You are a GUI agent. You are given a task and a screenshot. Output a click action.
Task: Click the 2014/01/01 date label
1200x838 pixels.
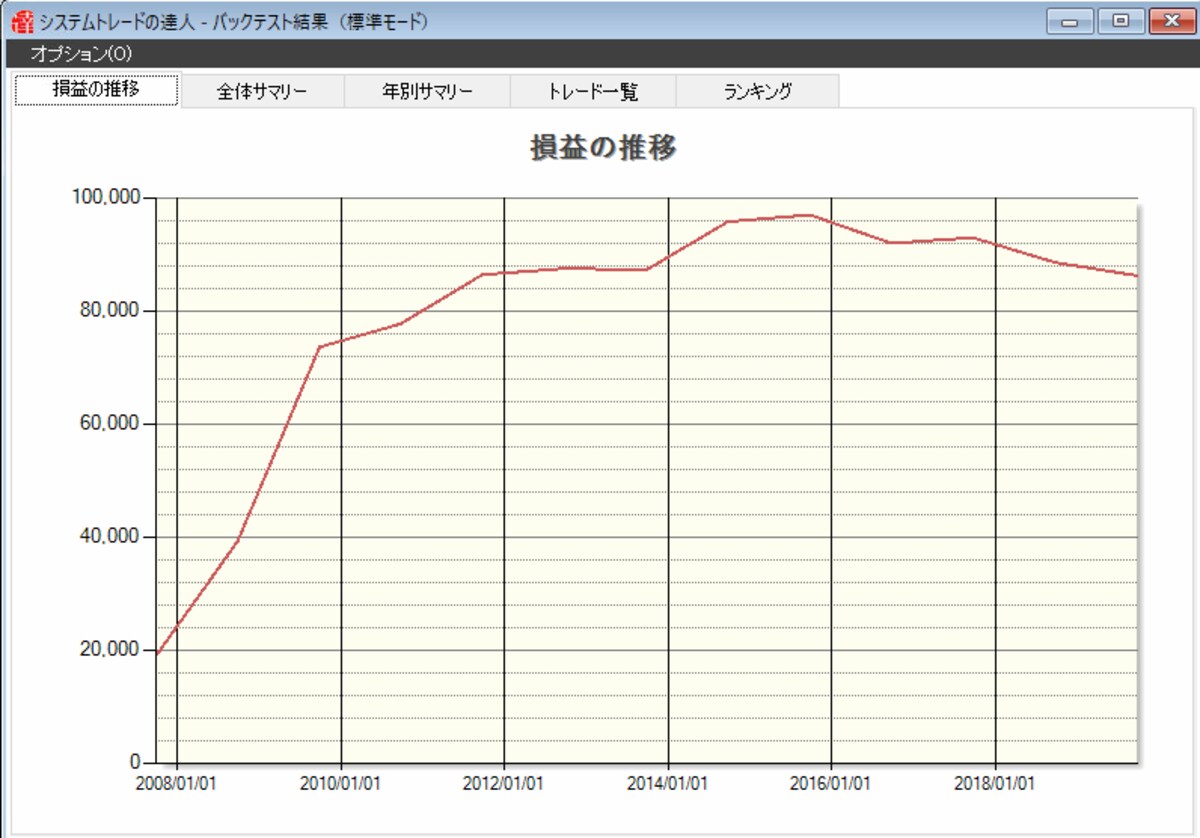[667, 783]
